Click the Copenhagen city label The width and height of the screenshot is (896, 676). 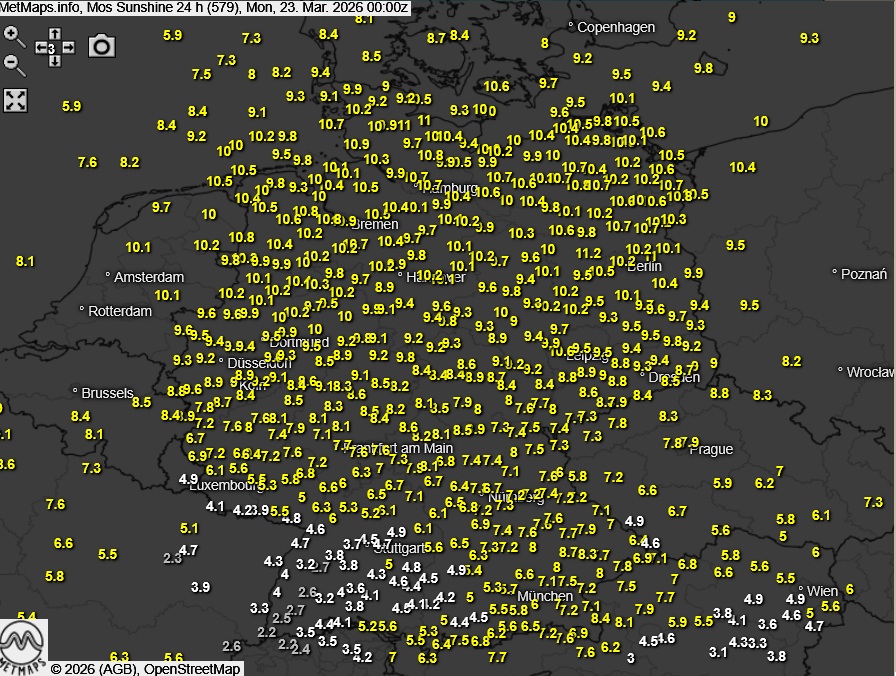click(x=616, y=27)
